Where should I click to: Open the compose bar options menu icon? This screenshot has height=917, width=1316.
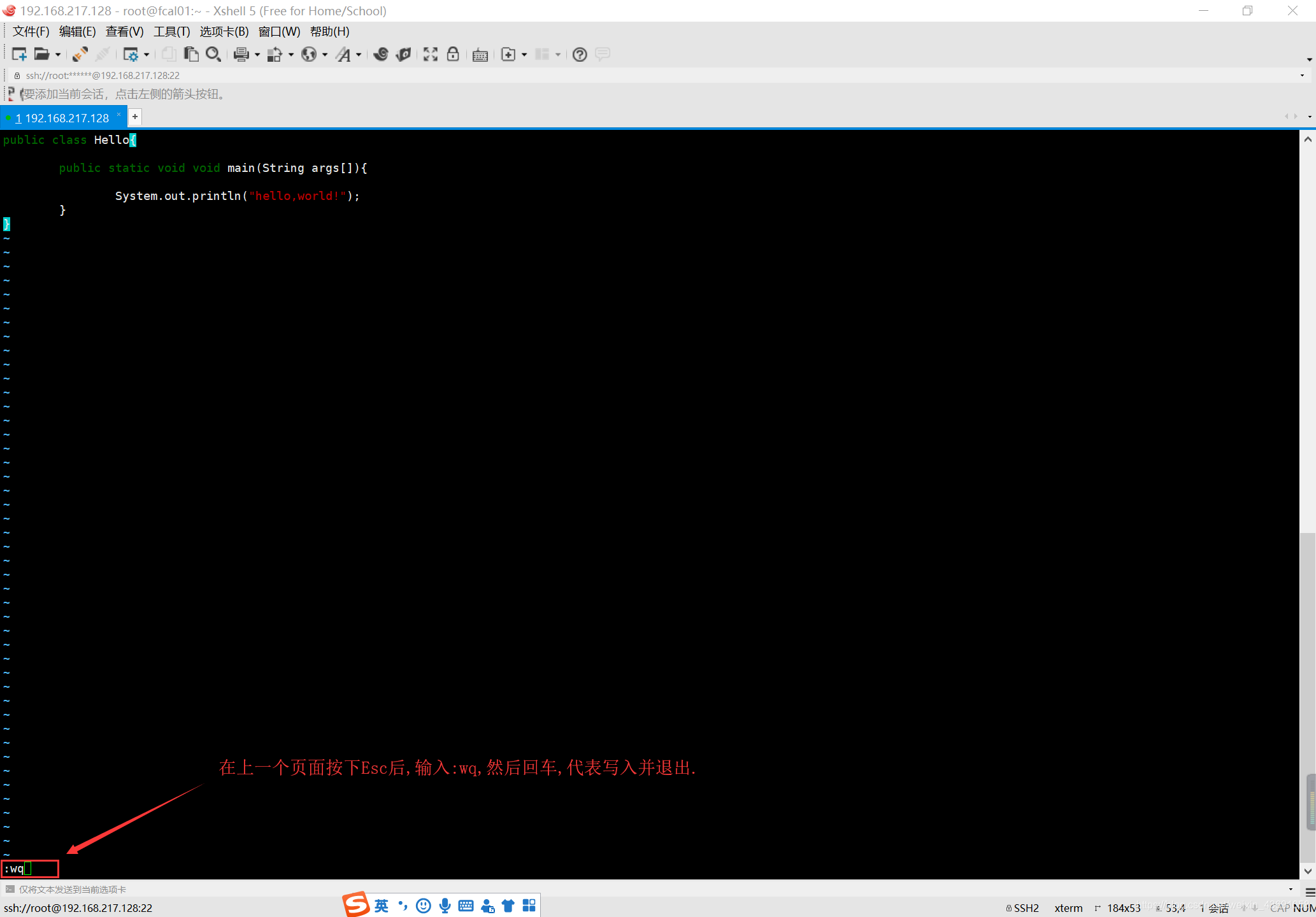(x=1310, y=892)
